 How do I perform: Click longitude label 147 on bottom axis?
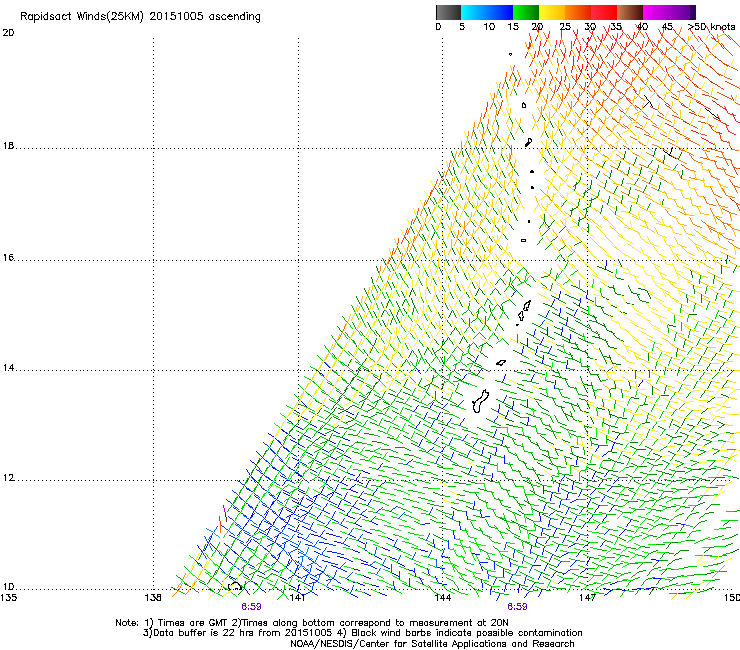click(587, 598)
